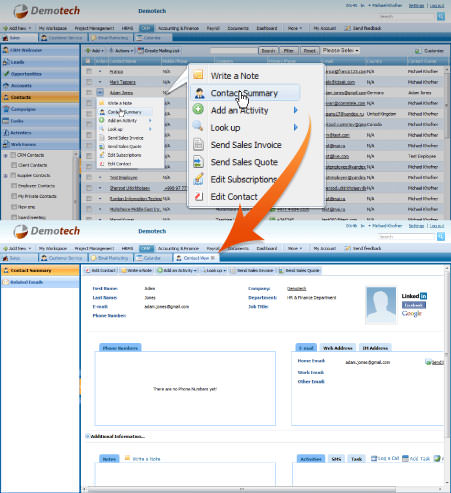Click the Log a Call icon

pos(374,459)
